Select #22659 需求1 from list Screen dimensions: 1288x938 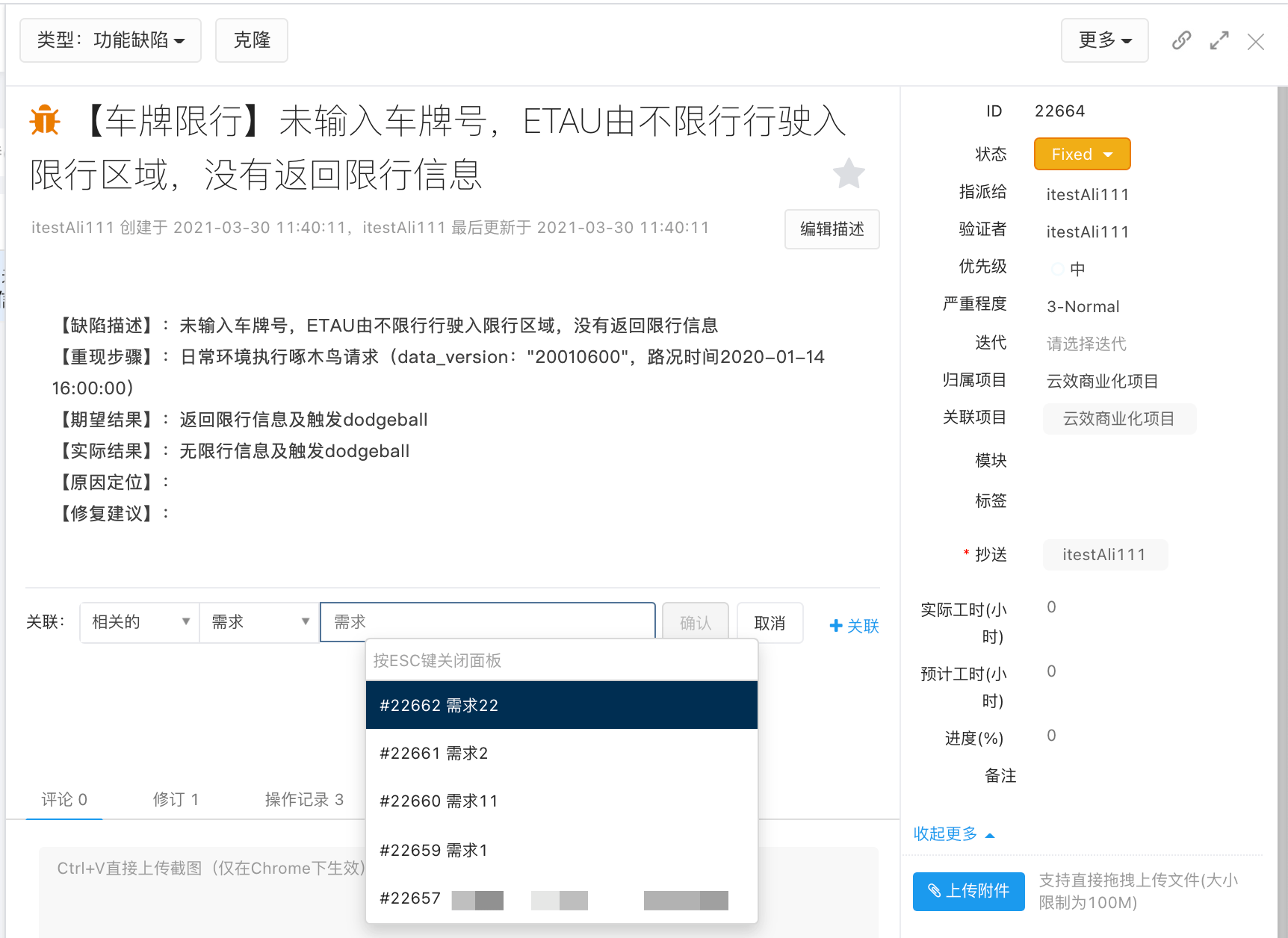click(562, 850)
